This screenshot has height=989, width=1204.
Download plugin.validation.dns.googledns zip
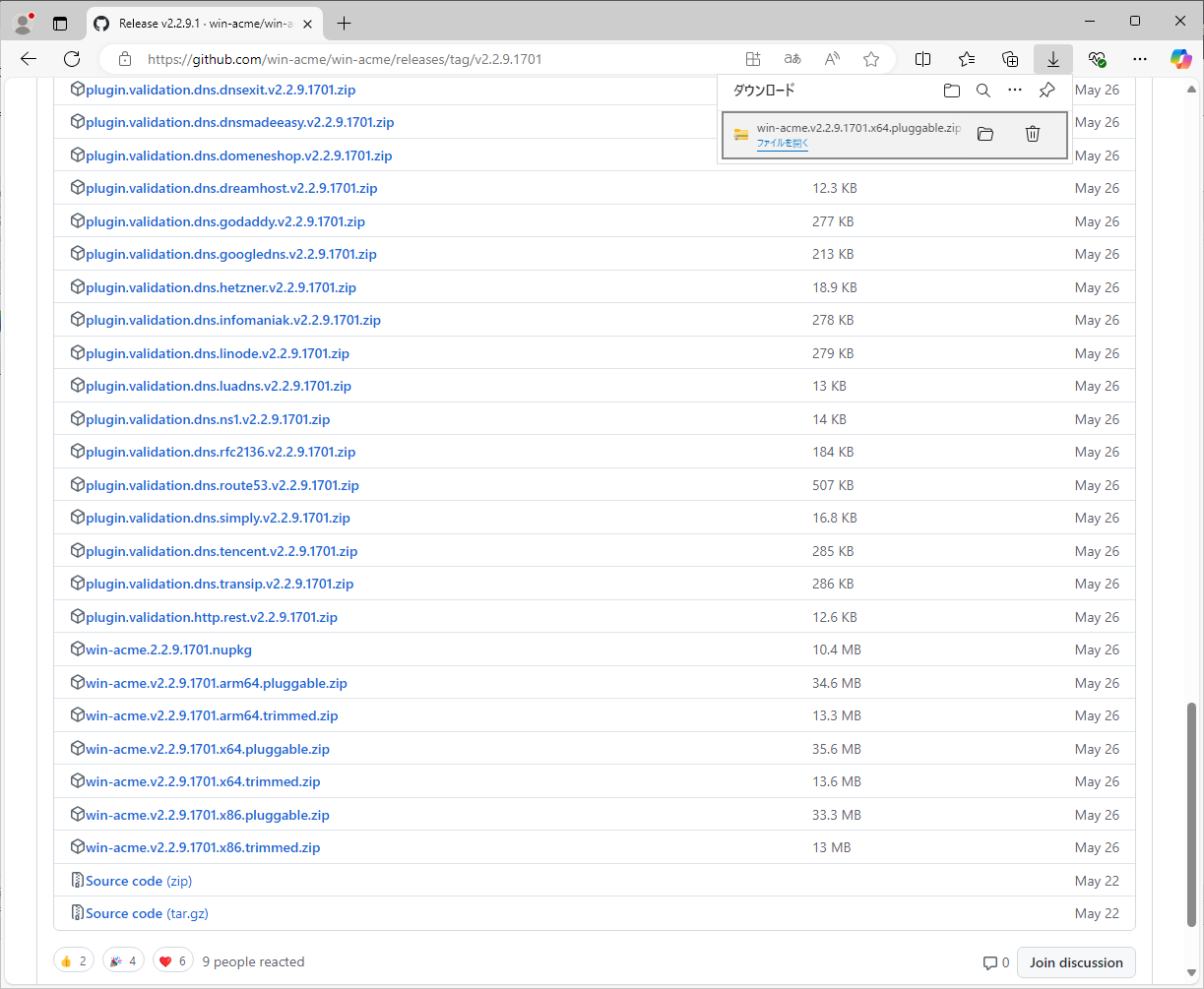(x=231, y=254)
